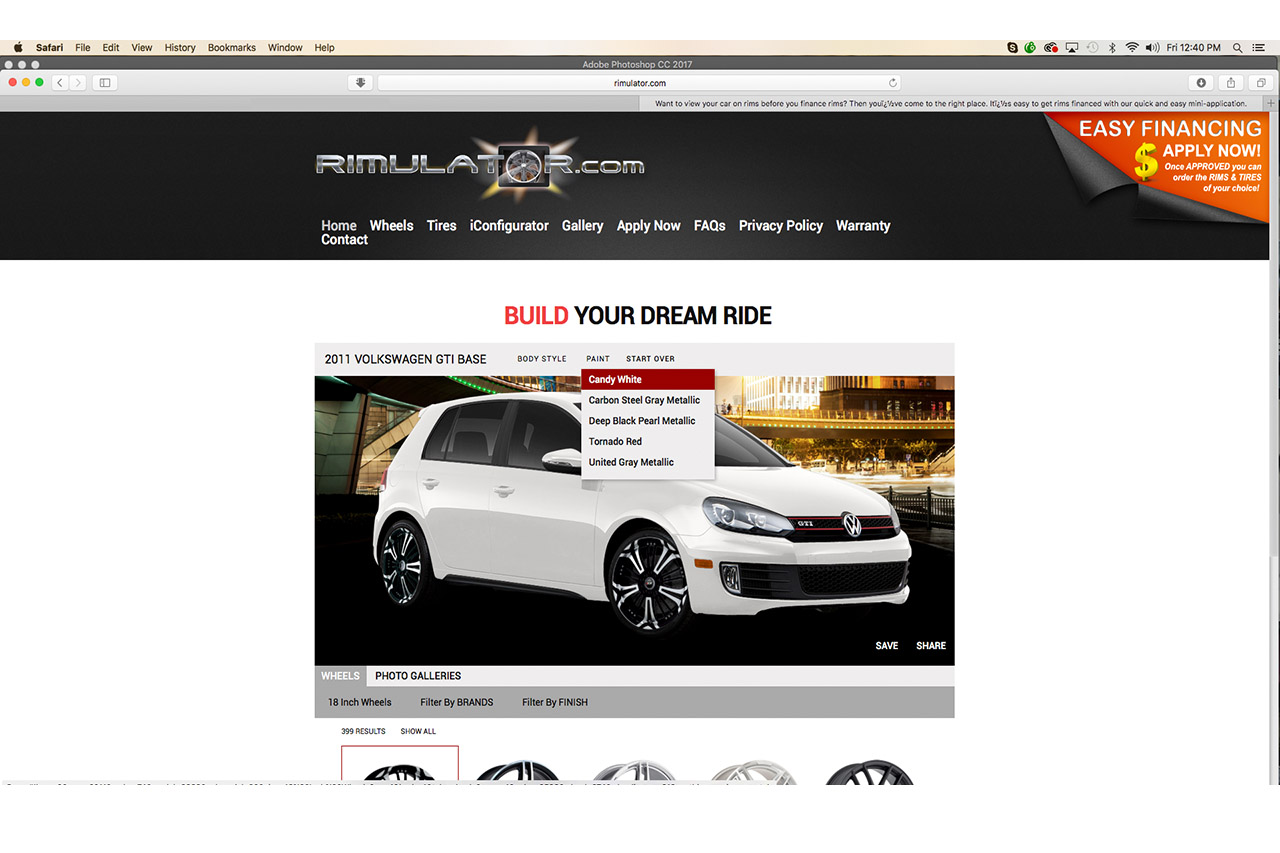Open the iConfigurator nav link
Viewport: 1280px width, 853px height.
(509, 226)
